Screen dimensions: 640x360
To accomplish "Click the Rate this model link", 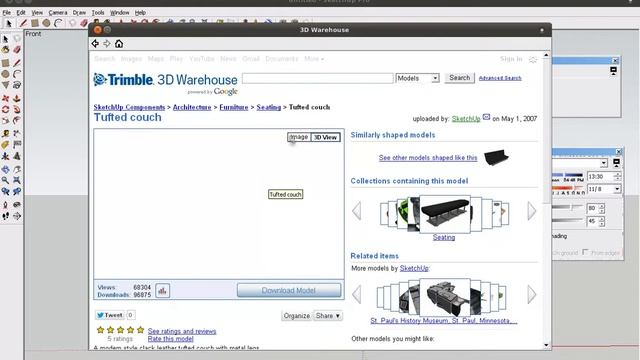I will pos(170,339).
